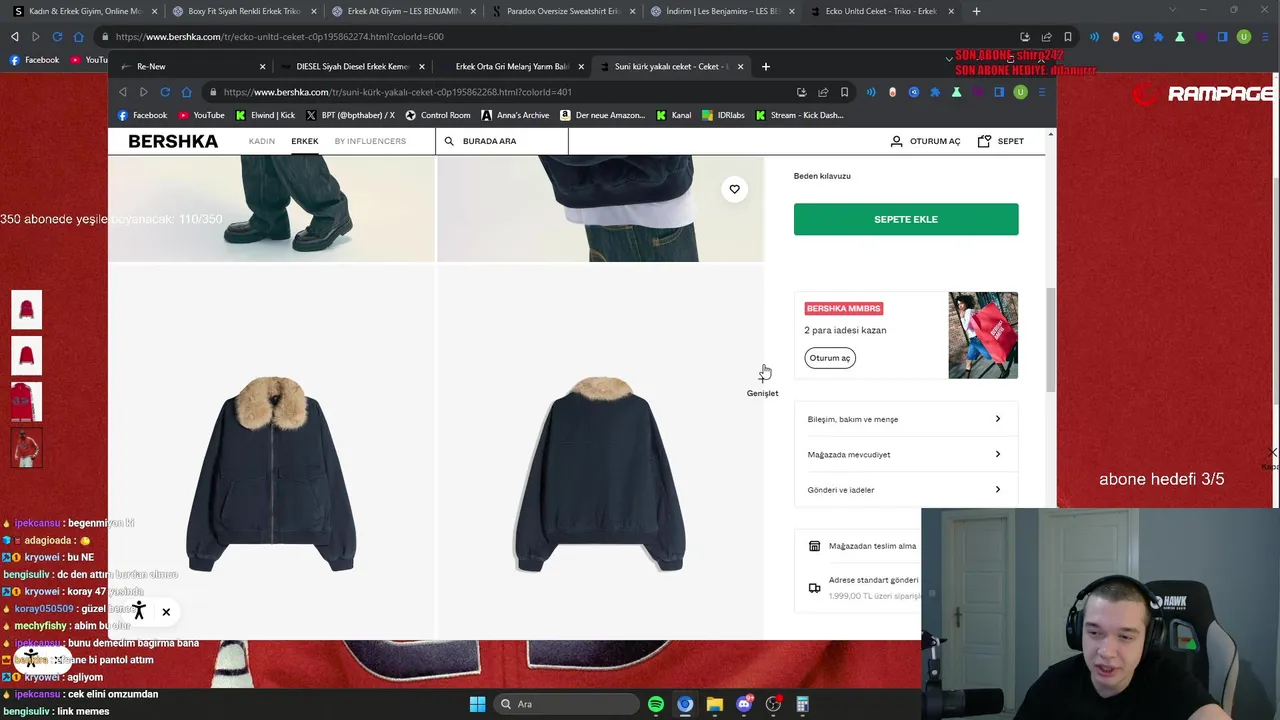Open the green profile avatar in inner browser

click(1020, 92)
